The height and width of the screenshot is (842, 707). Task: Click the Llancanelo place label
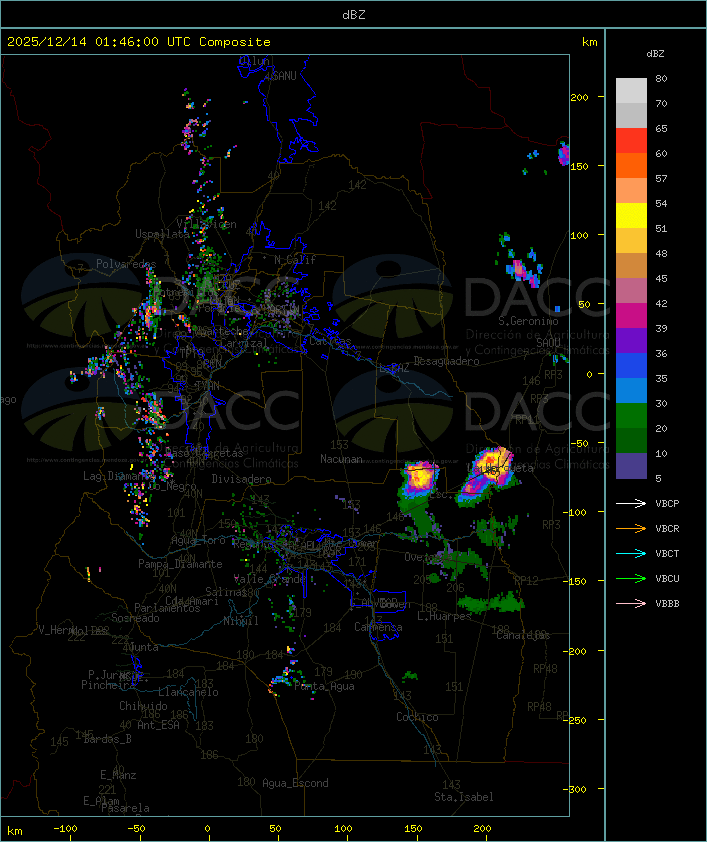[x=188, y=692]
